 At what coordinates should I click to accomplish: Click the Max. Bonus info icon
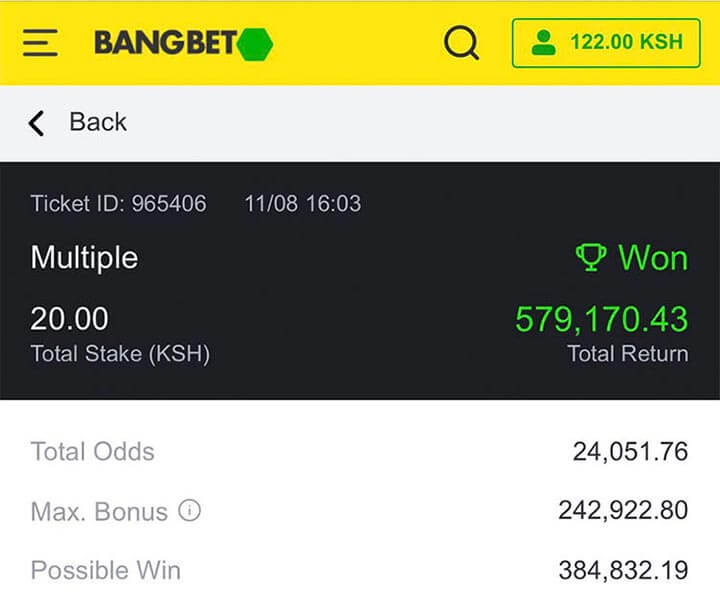pyautogui.click(x=189, y=511)
